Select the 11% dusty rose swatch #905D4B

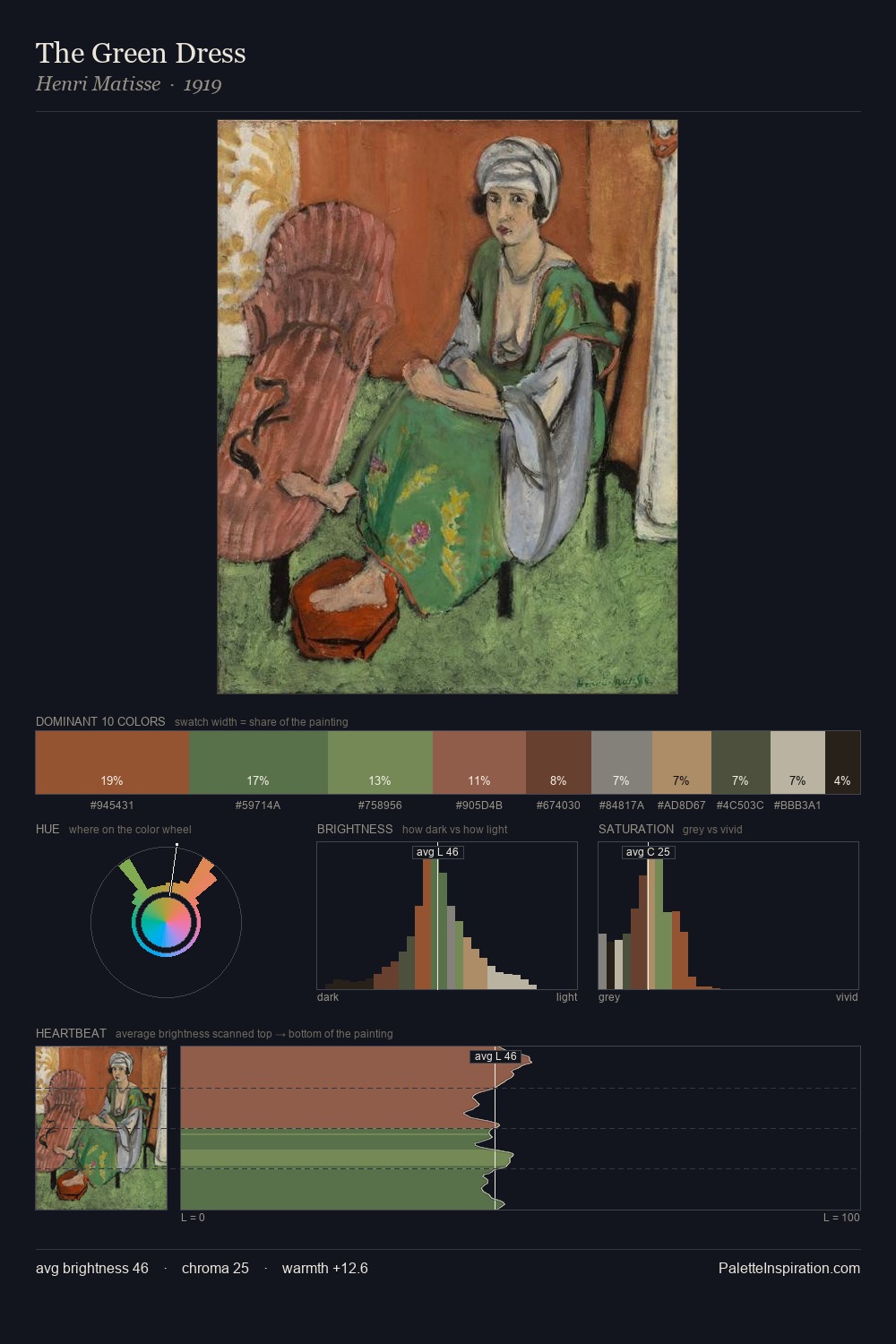(479, 762)
